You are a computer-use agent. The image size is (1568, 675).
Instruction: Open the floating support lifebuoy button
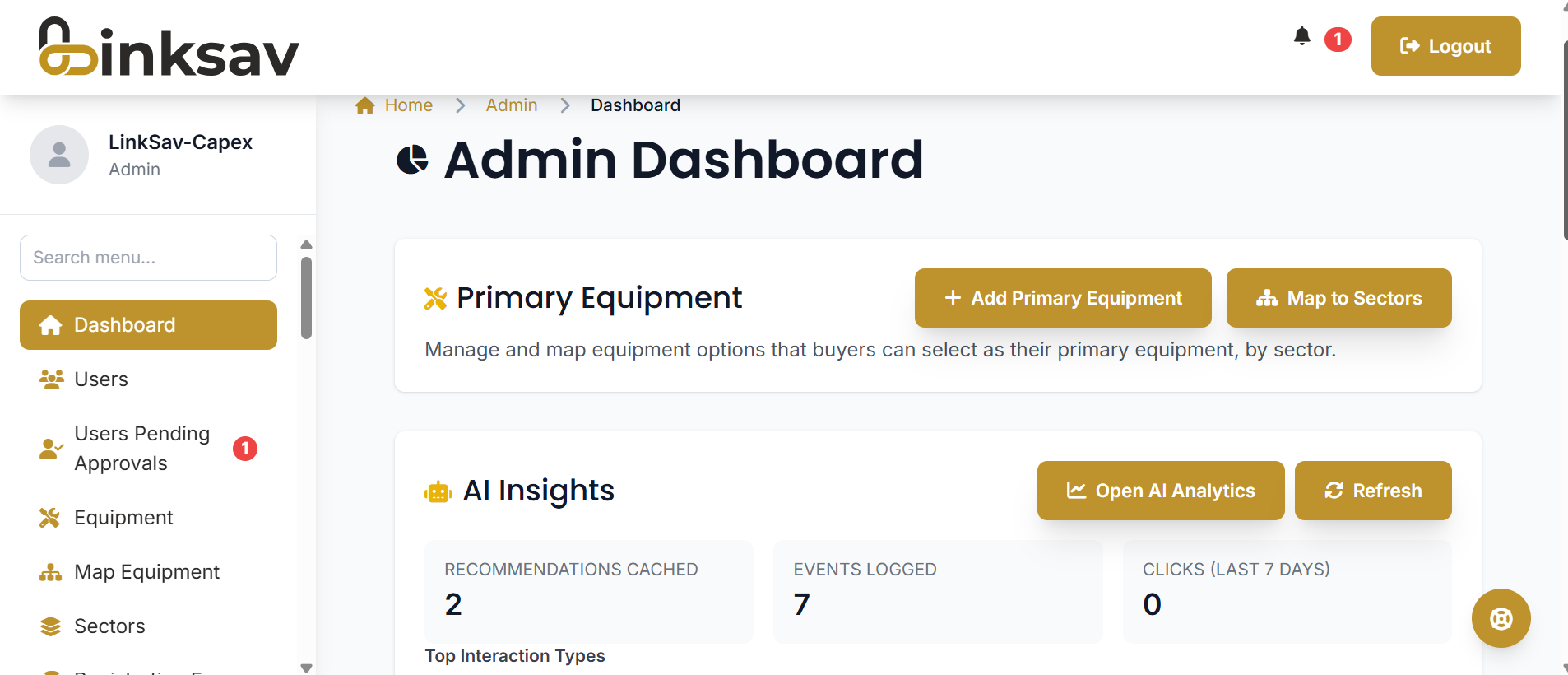tap(1501, 618)
